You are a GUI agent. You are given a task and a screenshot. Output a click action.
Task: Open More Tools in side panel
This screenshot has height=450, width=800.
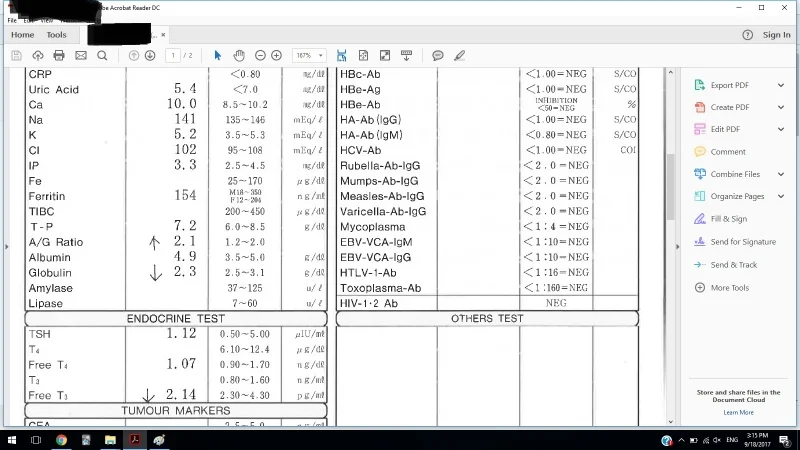(730, 287)
